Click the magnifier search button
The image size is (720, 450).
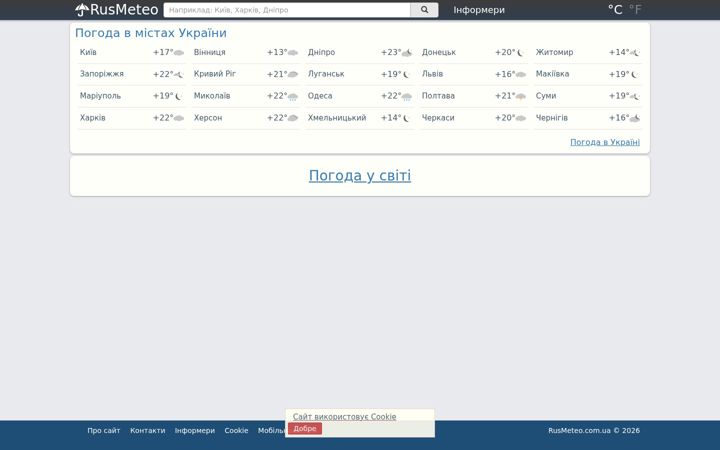[x=424, y=10]
